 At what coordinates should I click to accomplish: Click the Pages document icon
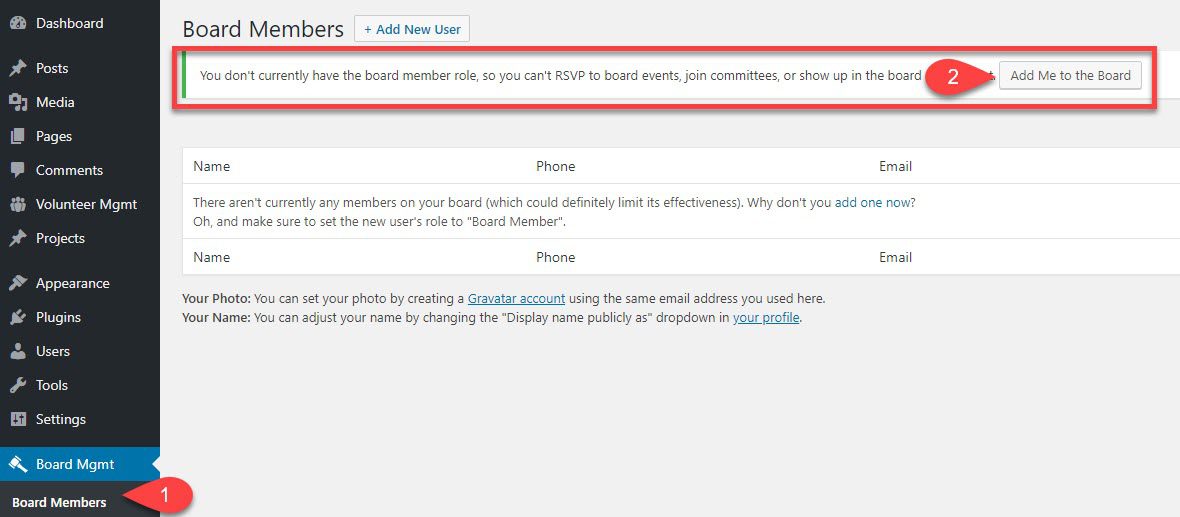(x=17, y=136)
